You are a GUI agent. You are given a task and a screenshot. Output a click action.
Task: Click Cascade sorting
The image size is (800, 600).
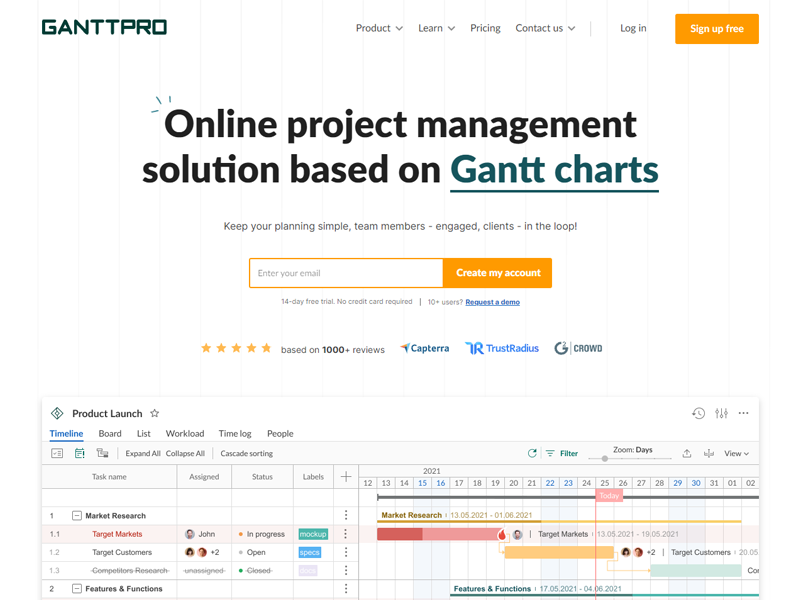click(246, 454)
